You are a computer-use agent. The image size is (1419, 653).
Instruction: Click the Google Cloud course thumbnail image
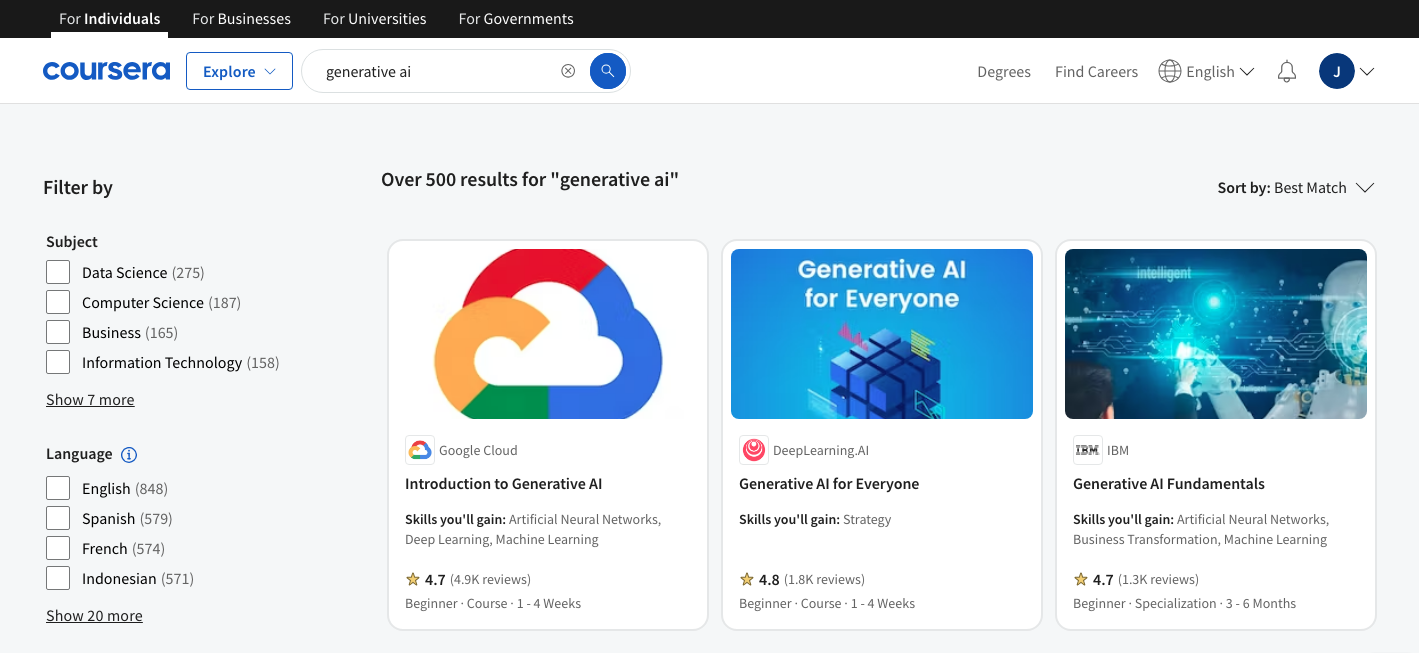point(548,334)
